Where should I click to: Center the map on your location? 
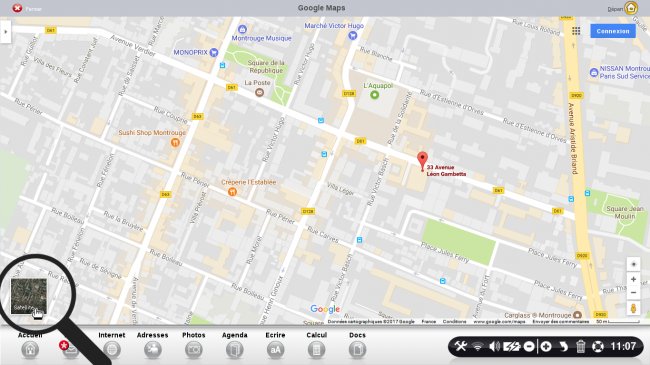633,264
